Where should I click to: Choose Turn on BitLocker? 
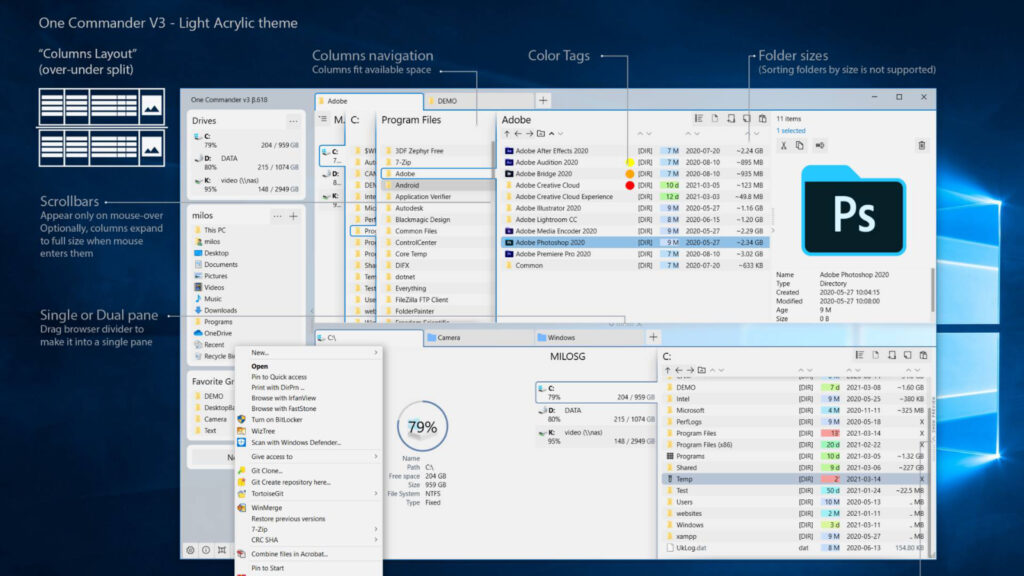point(276,420)
